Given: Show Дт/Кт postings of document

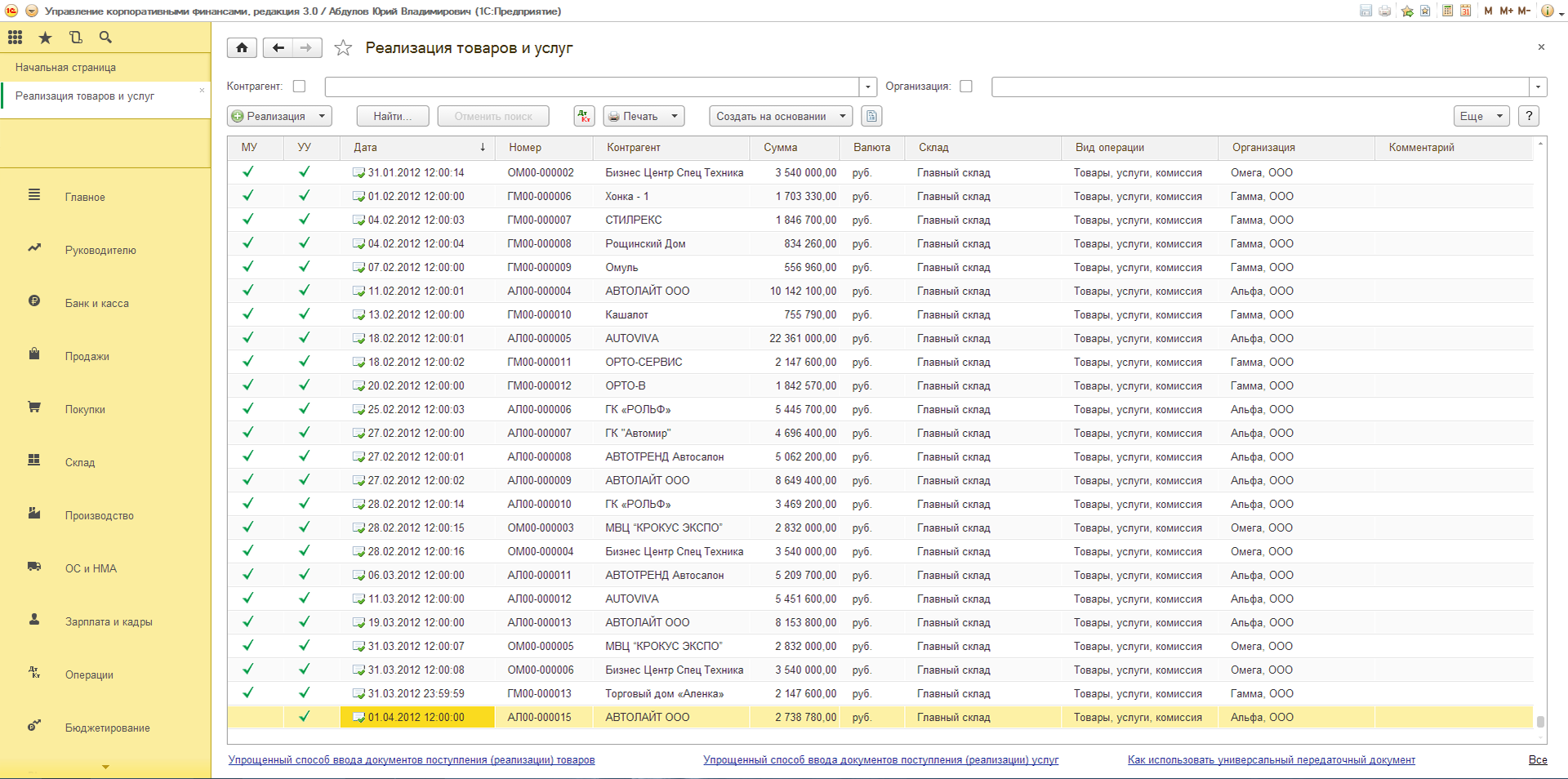Looking at the screenshot, I should coord(584,116).
